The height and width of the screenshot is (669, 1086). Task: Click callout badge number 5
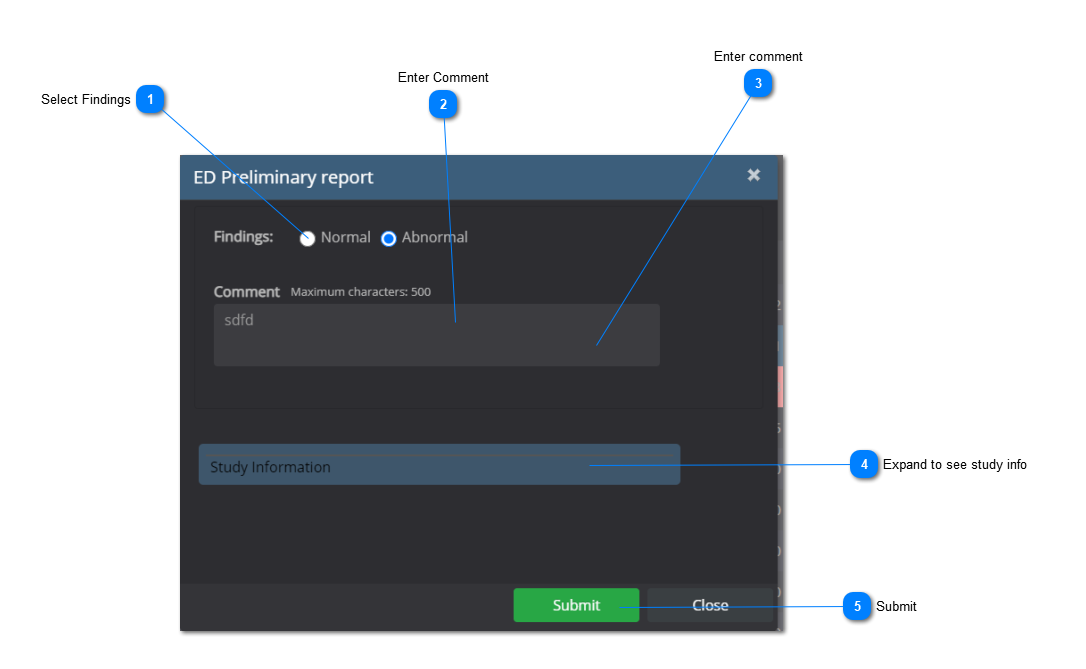coord(857,607)
